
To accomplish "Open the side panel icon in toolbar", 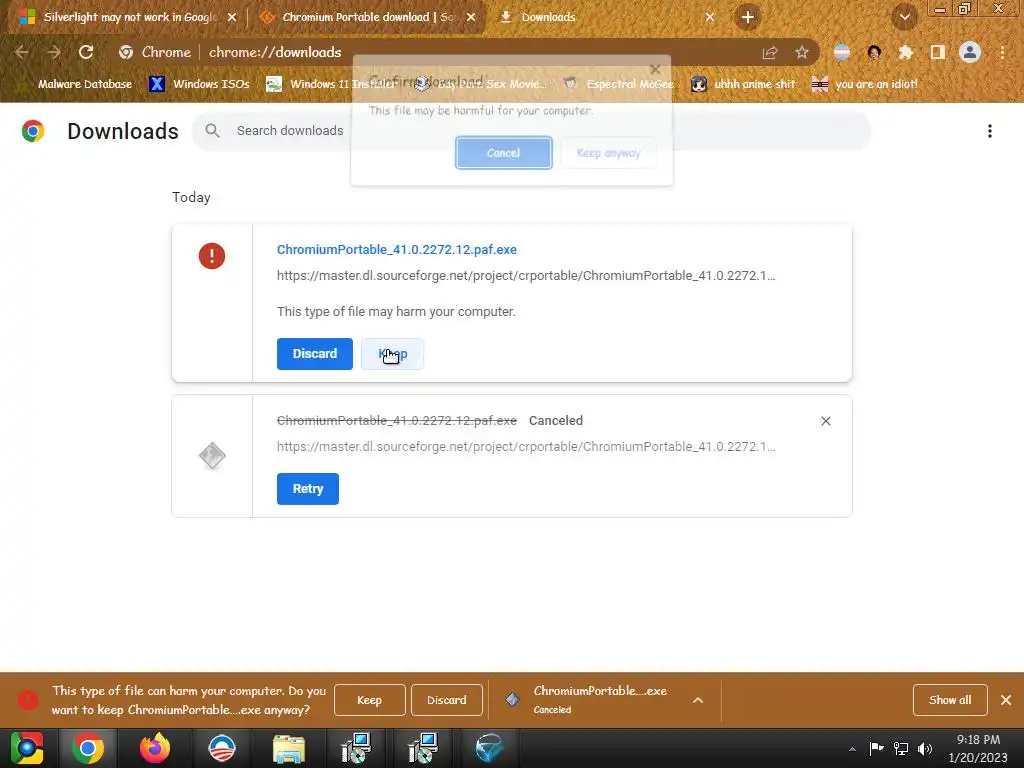I will coord(938,52).
